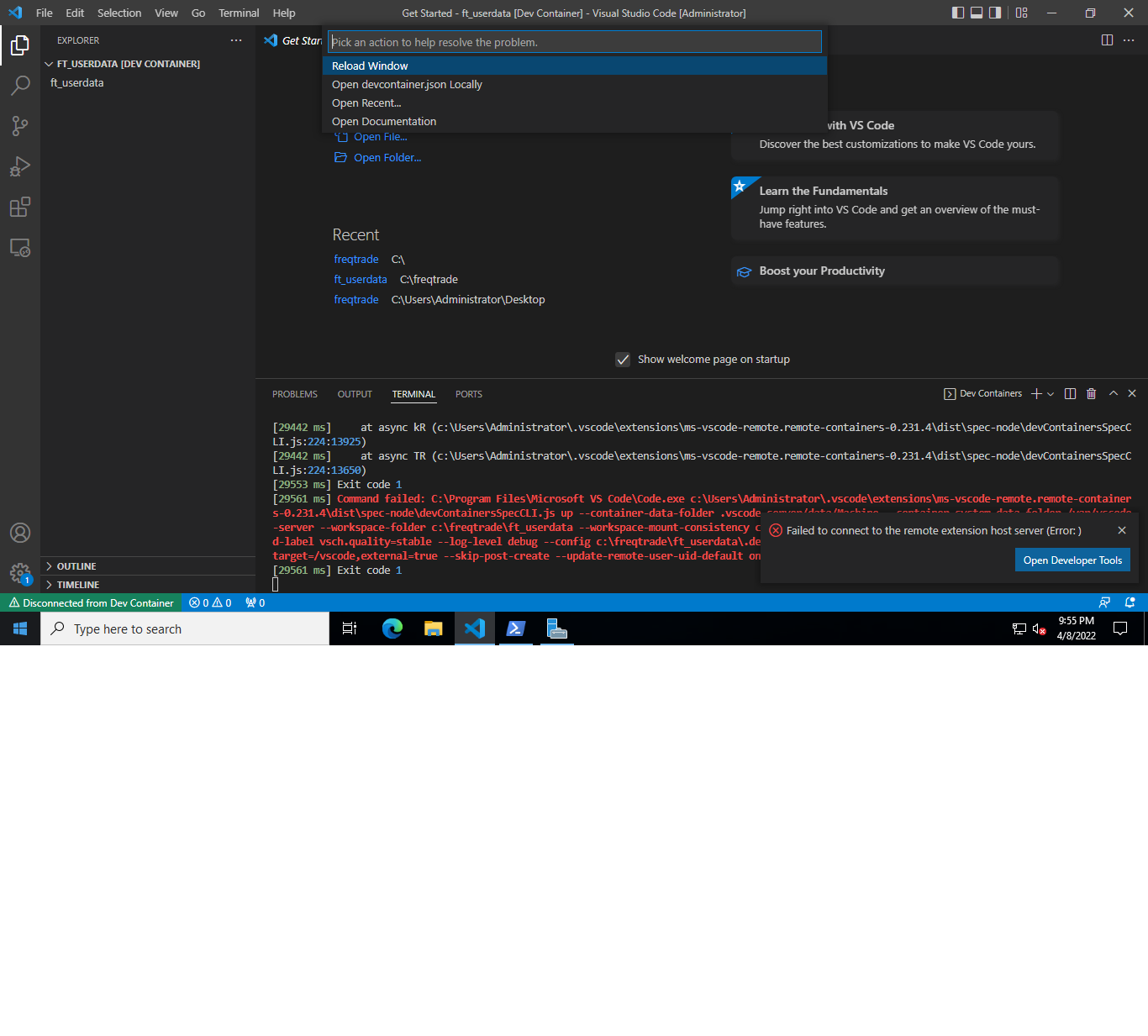Open the Explorer view in activity bar

[20, 45]
